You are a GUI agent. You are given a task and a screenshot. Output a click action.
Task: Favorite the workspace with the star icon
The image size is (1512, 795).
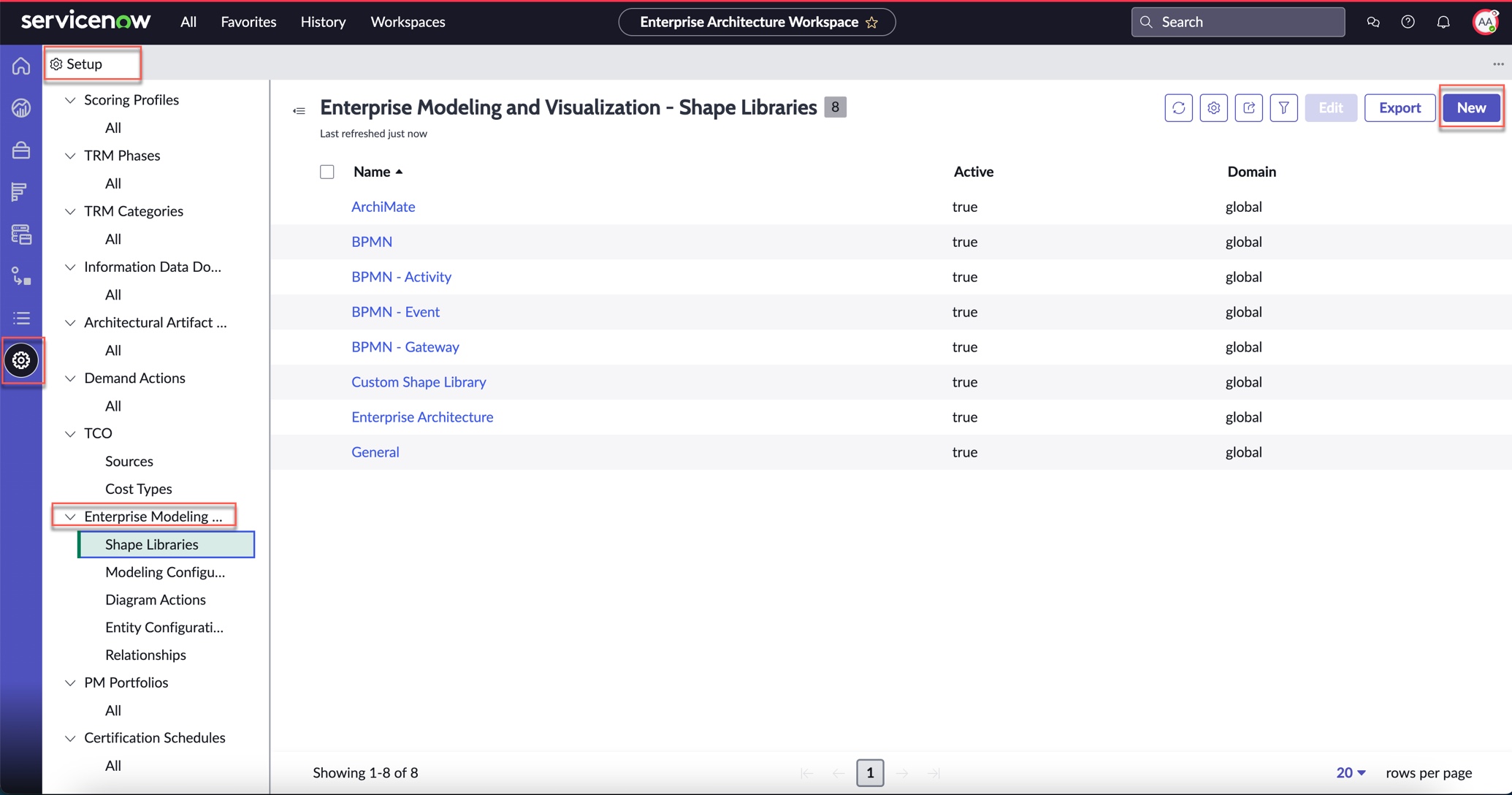click(x=872, y=23)
